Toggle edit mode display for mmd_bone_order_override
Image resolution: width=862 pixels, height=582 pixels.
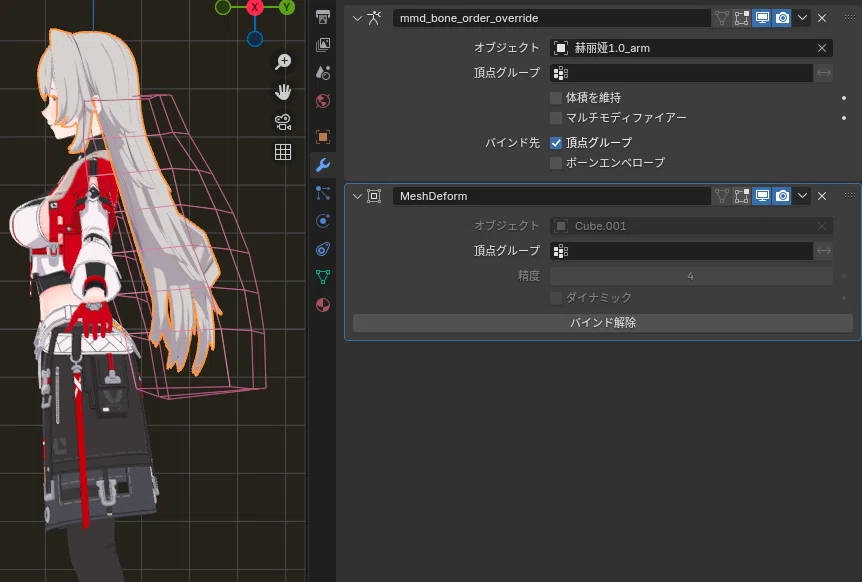coord(742,18)
